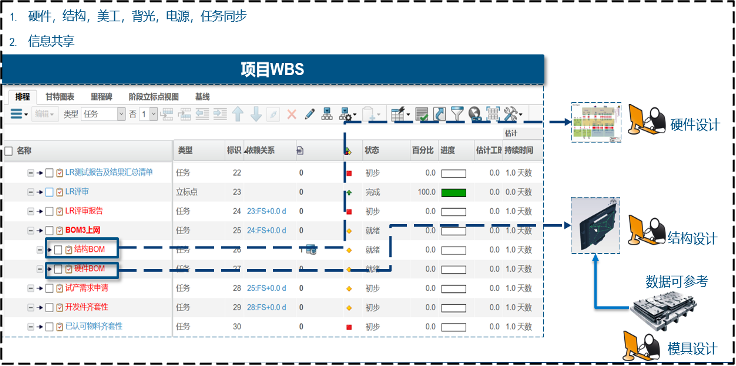Open the LR测试报告及结果汇总清单 link
Screen dimensions: 736x366
click(x=109, y=173)
